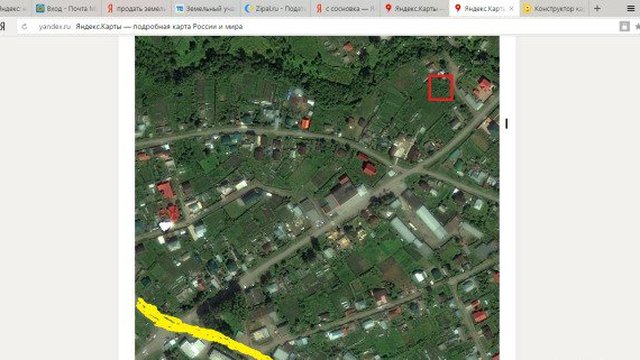Switch to the 'с сосновка' Yandex search tab
Image resolution: width=640 pixels, height=360 pixels.
pos(345,8)
